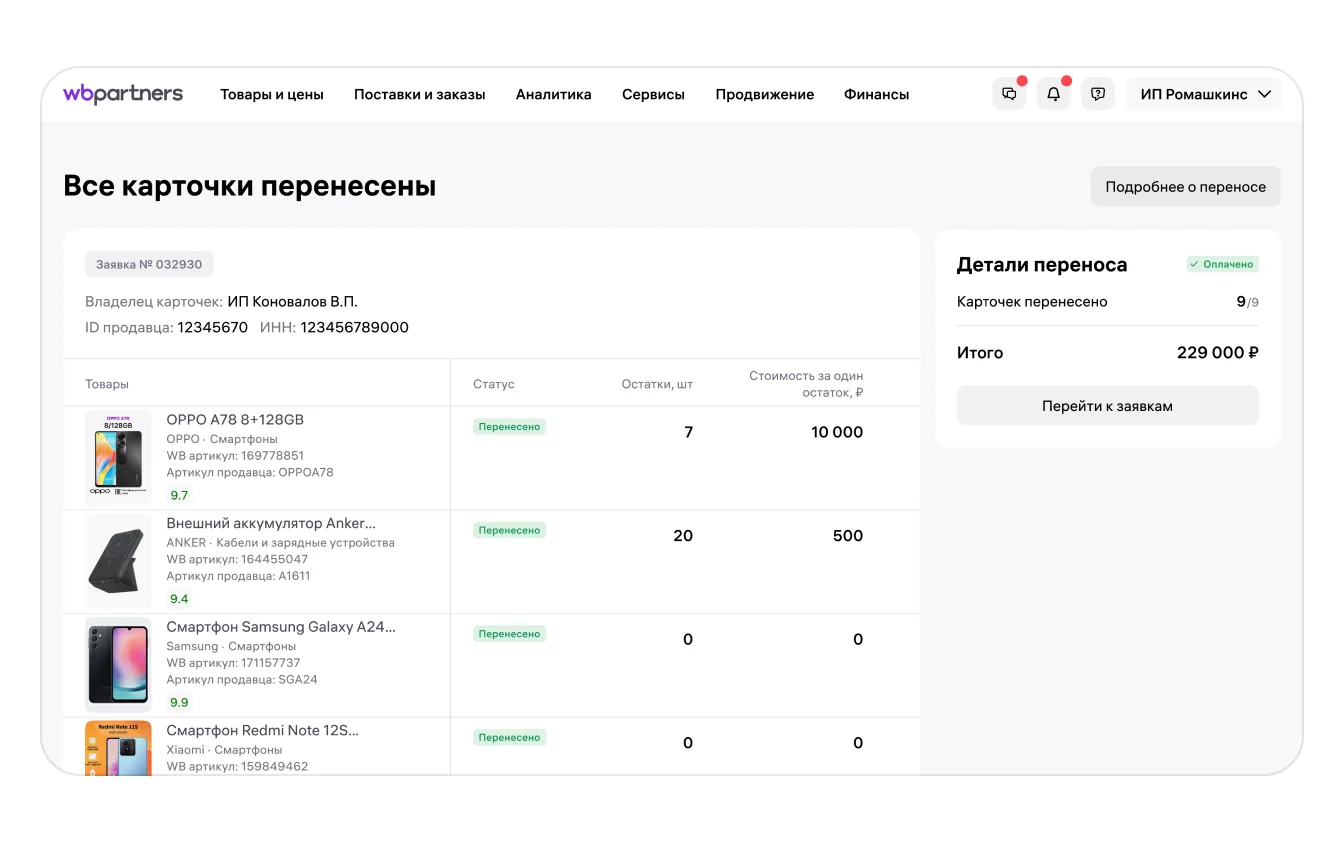Screen dimensions: 1344x842
Task: Click Артикул продавца: A1611
Action: point(238,577)
